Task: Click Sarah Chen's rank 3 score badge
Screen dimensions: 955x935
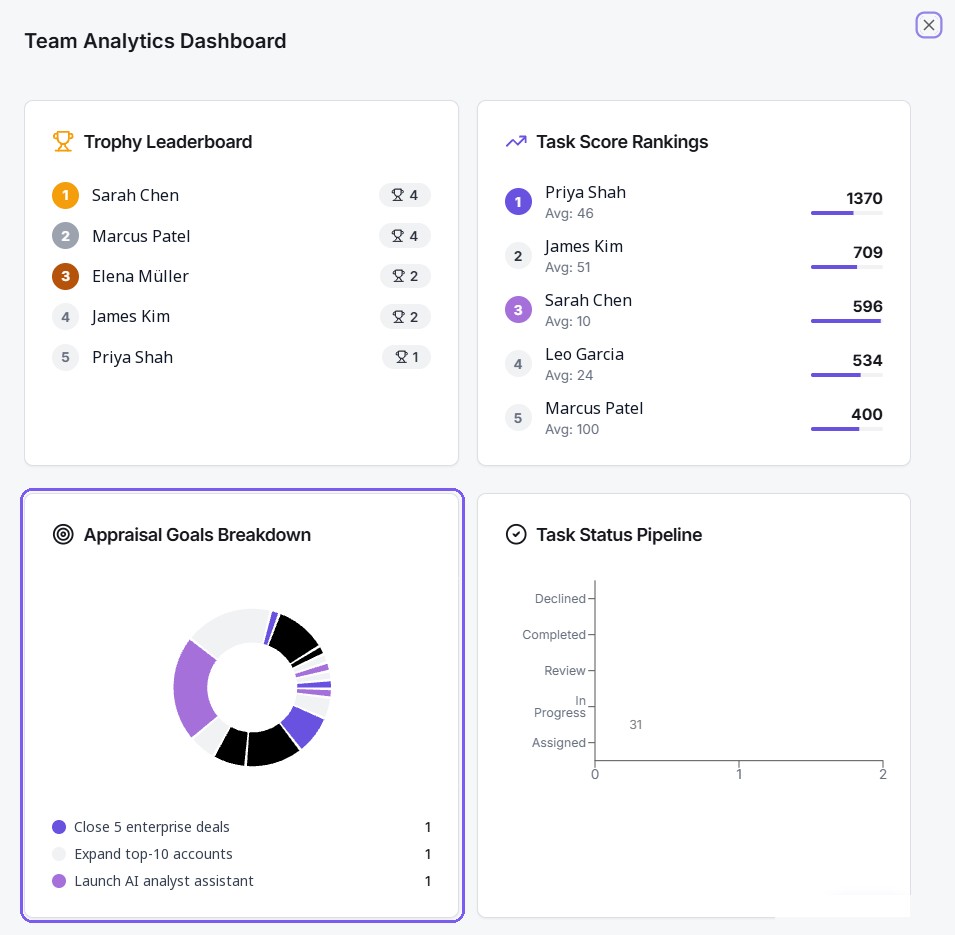Action: [x=518, y=309]
